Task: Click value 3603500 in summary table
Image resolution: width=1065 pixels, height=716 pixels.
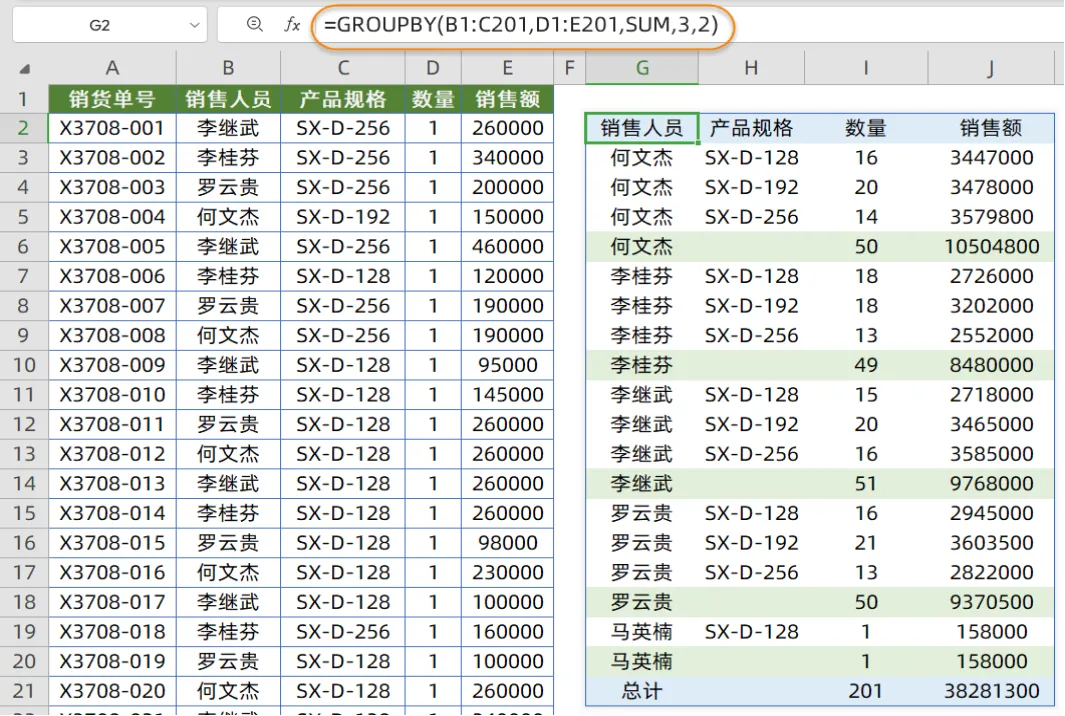Action: coord(990,543)
